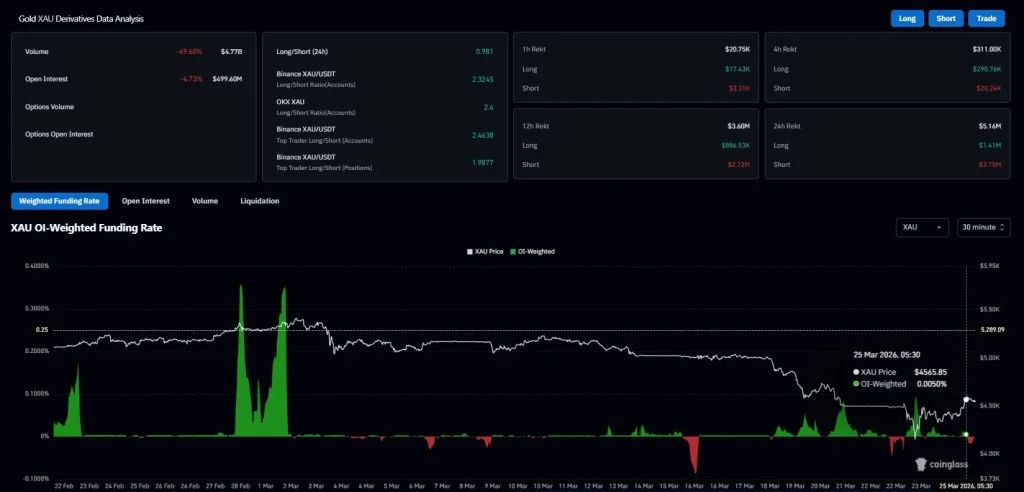Screen dimensions: 1024x492
Task: Click the $4.77B volume value
Action: click(x=231, y=52)
